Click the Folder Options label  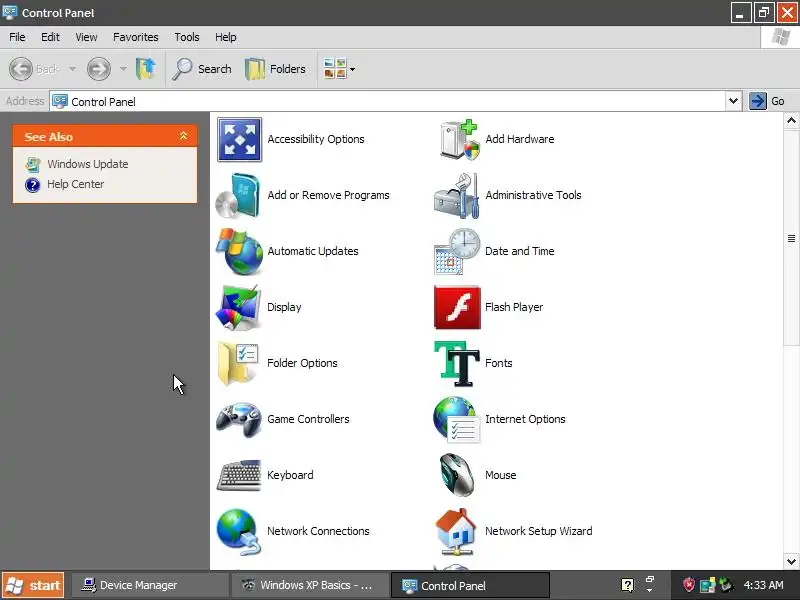coord(302,363)
